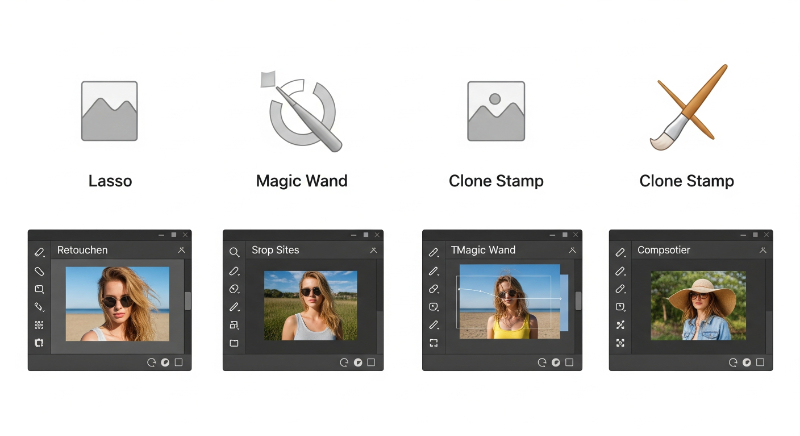Click the "Lasso" label
Viewport: 800px width, 436px height.
click(x=110, y=181)
